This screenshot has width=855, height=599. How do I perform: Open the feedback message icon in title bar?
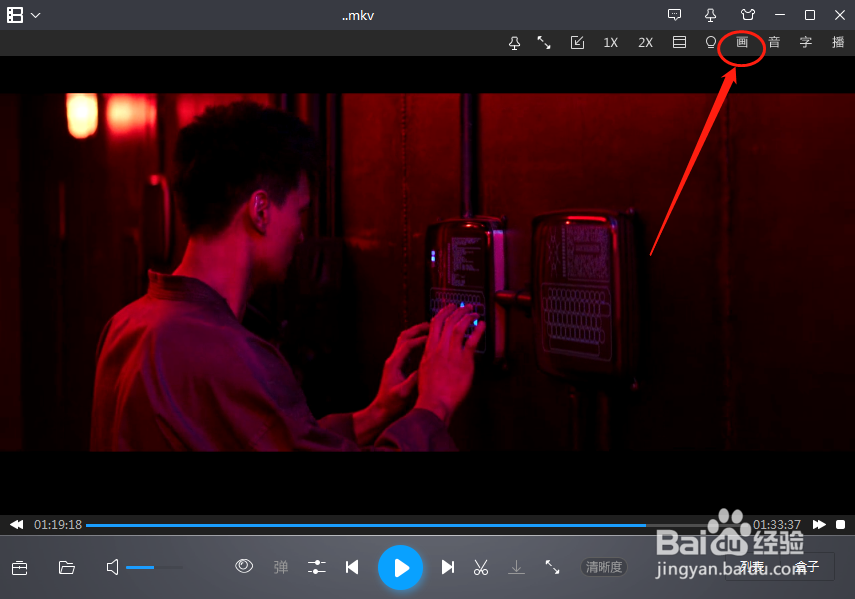[675, 15]
